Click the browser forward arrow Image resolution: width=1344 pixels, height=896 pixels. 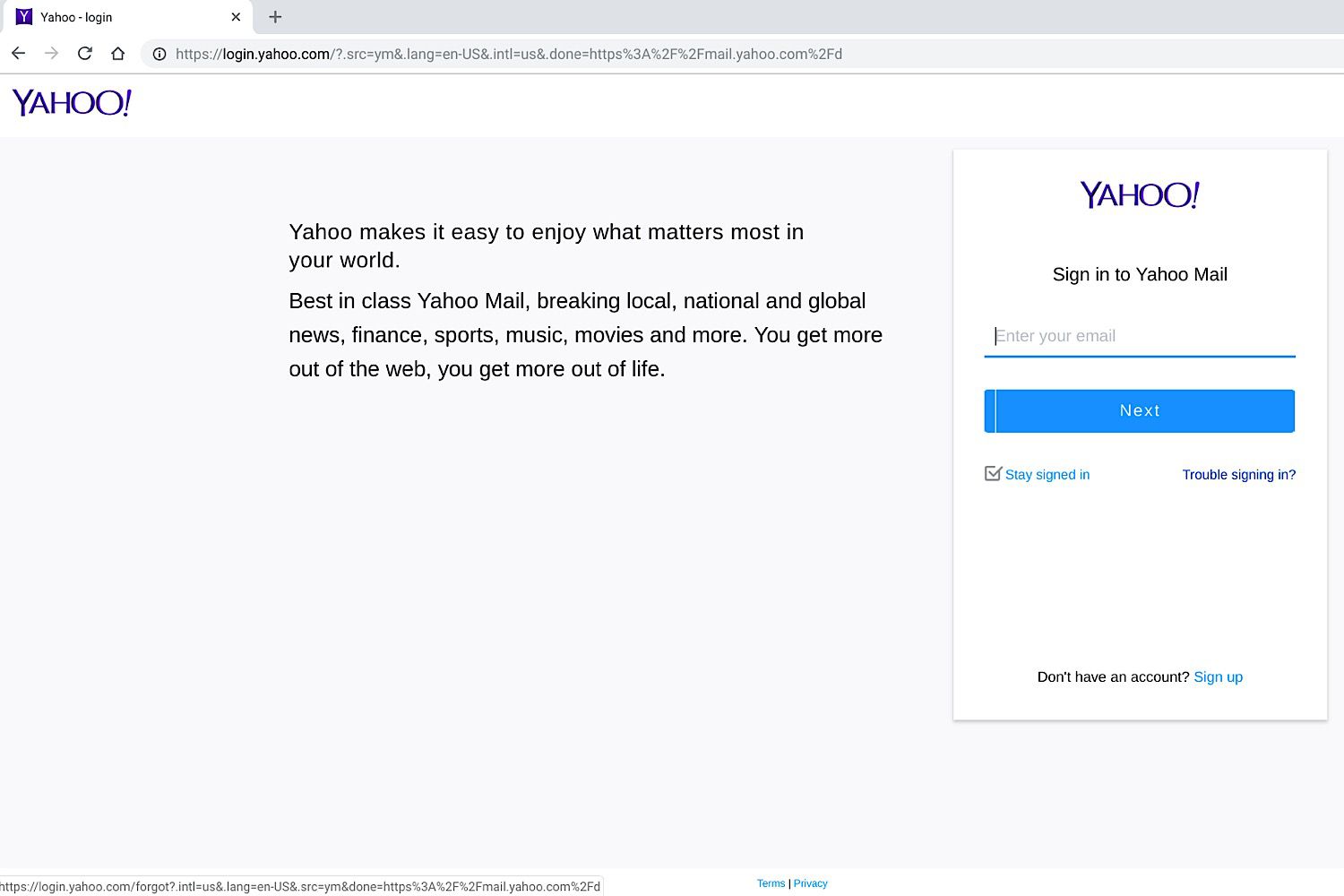51,54
